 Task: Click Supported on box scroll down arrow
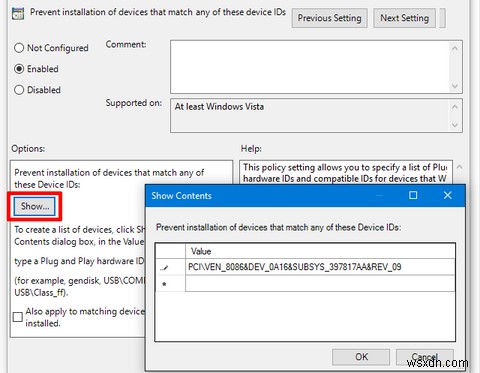click(x=455, y=125)
